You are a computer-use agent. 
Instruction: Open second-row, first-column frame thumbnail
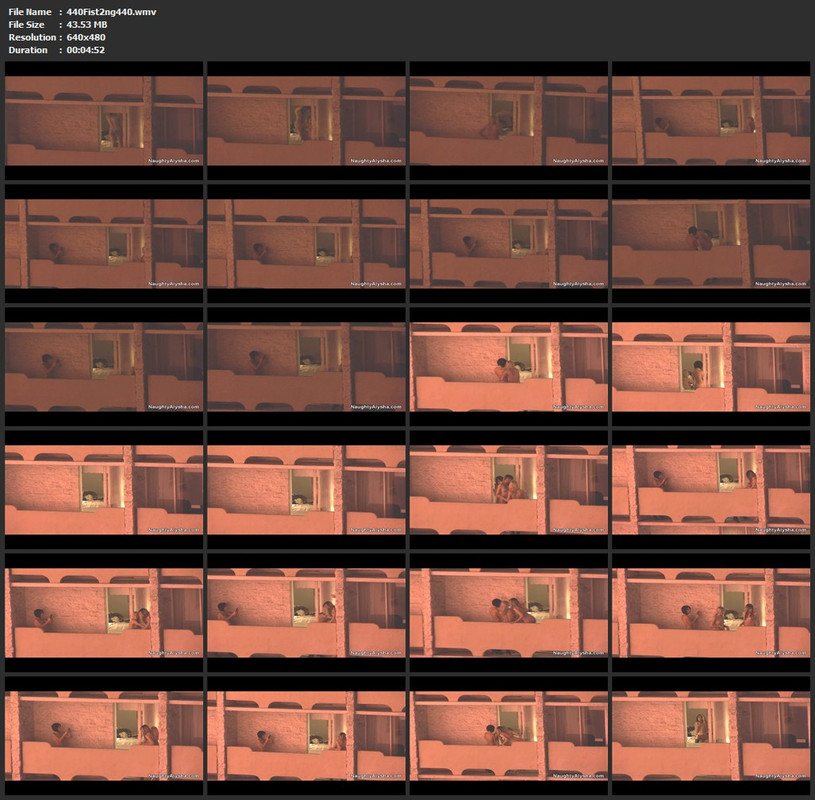104,244
